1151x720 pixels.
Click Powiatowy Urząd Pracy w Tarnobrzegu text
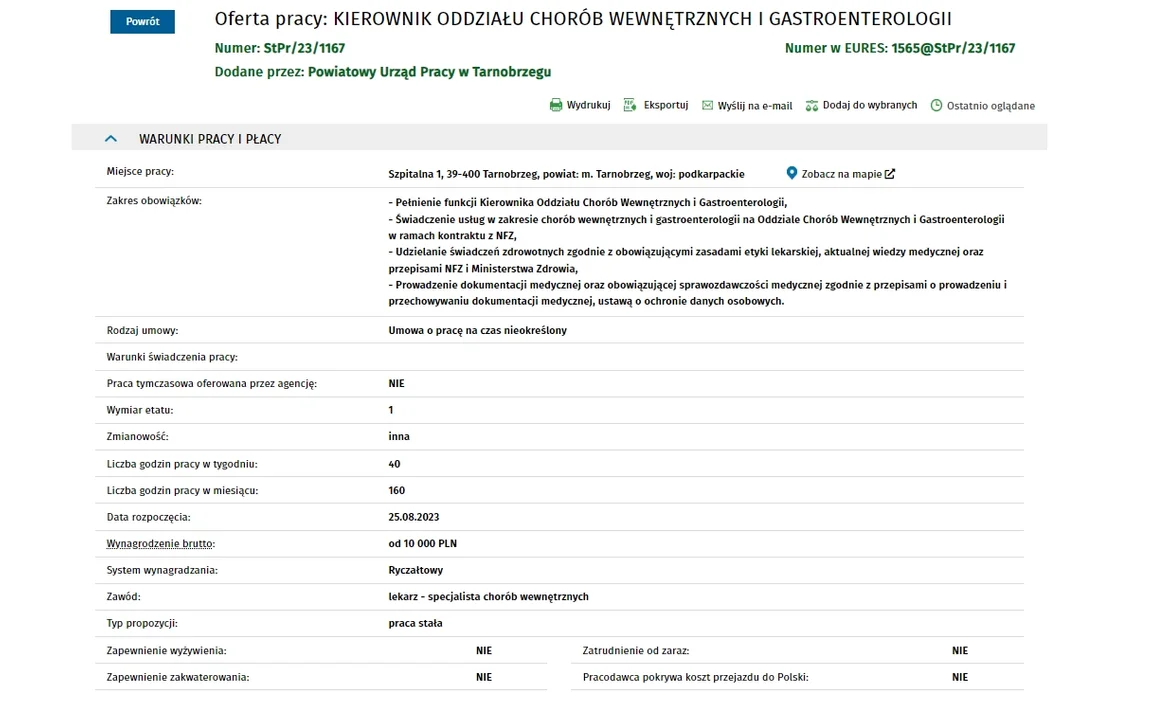(429, 72)
